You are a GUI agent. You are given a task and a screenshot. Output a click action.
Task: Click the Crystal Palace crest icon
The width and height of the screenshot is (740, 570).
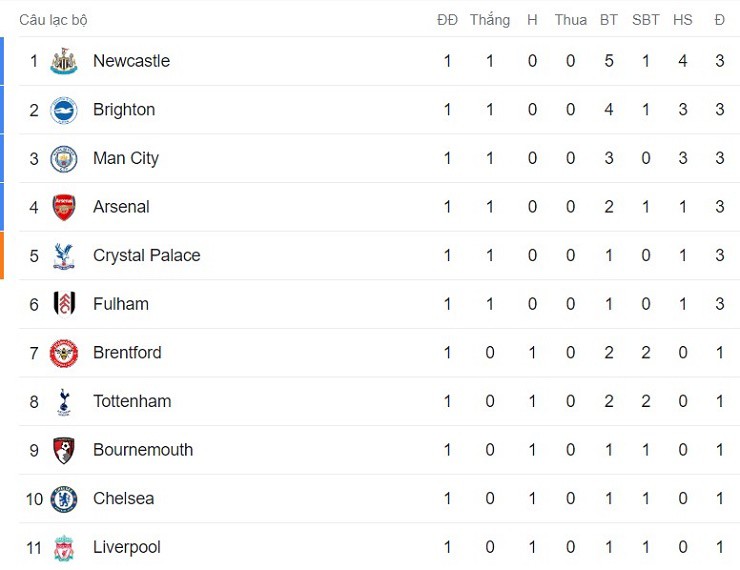[64, 256]
